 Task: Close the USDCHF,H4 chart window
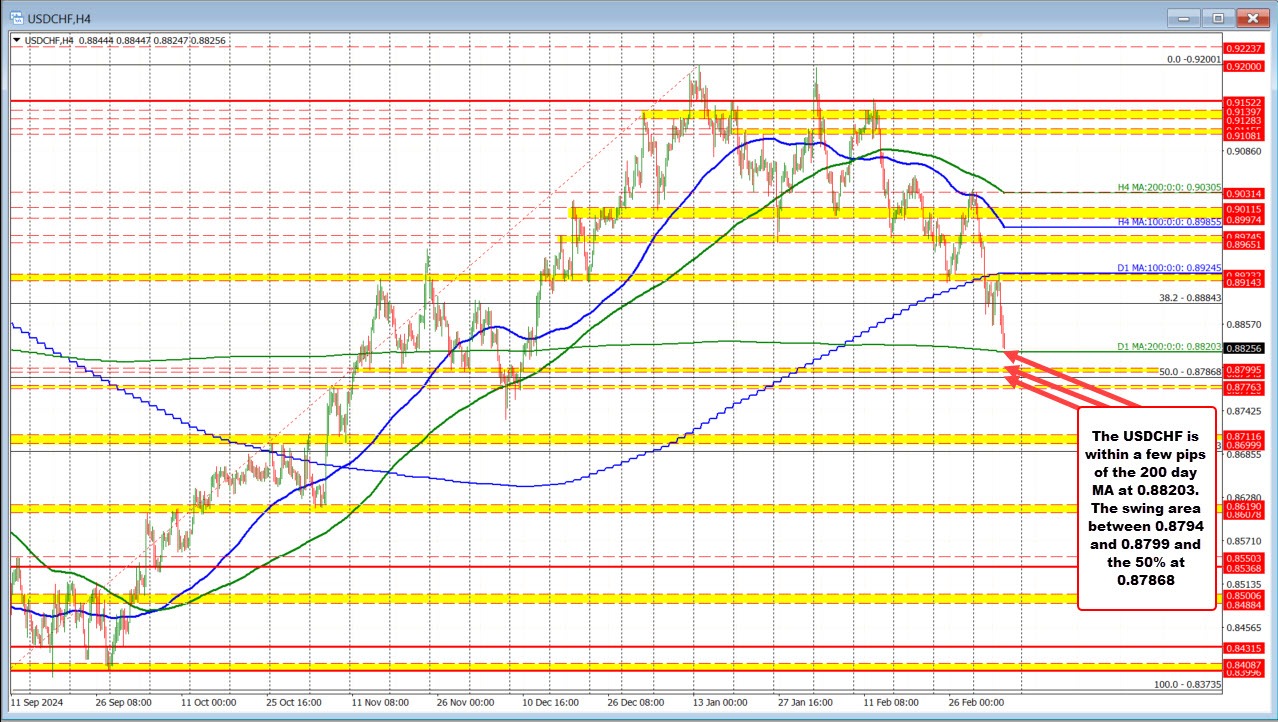pos(1250,17)
